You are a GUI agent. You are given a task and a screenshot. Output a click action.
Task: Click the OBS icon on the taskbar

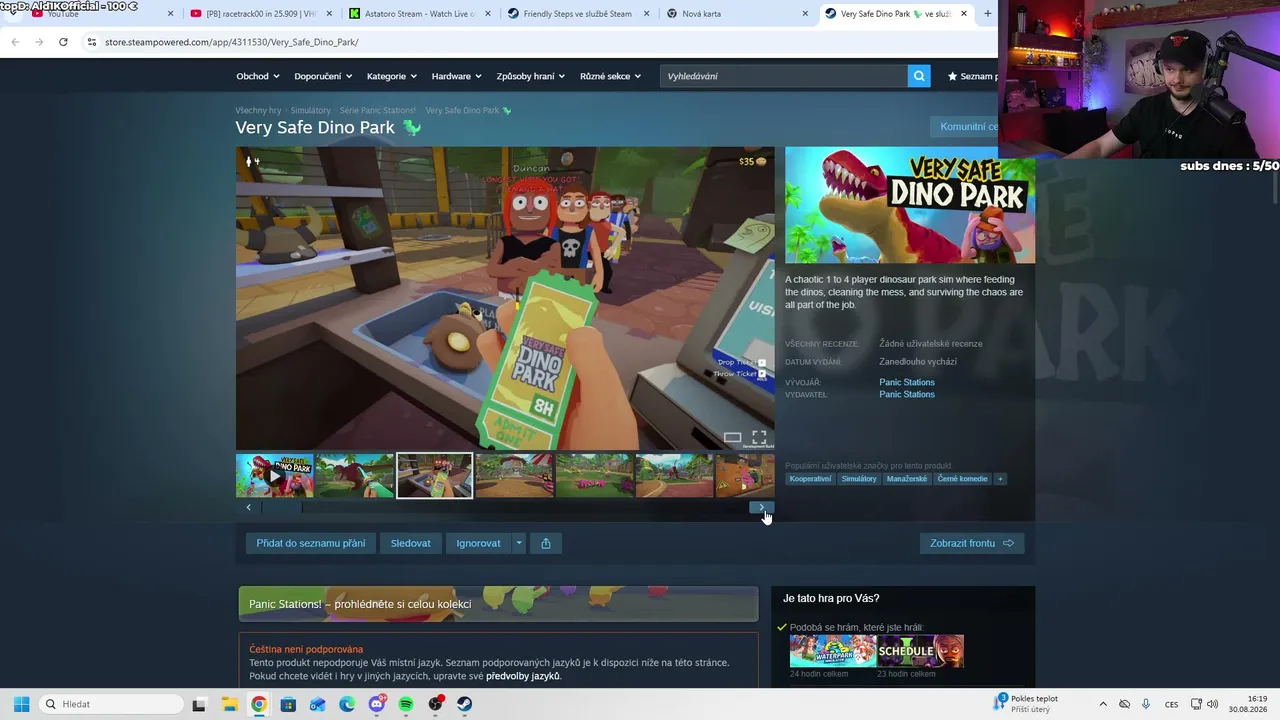pyautogui.click(x=436, y=704)
